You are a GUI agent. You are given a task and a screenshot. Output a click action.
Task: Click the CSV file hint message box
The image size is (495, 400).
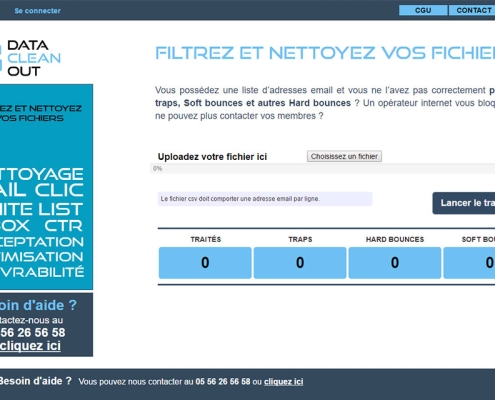pyautogui.click(x=265, y=199)
